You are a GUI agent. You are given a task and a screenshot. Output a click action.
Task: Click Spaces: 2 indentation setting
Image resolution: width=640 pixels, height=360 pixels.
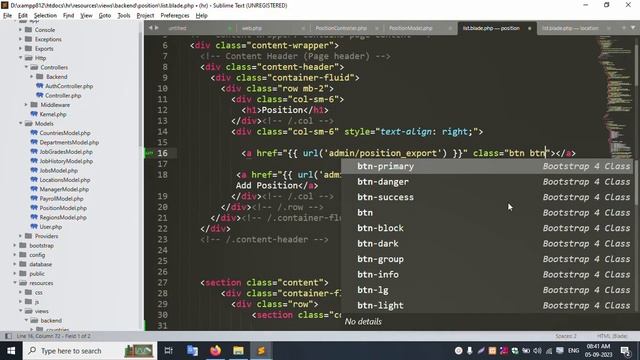(x=566, y=336)
